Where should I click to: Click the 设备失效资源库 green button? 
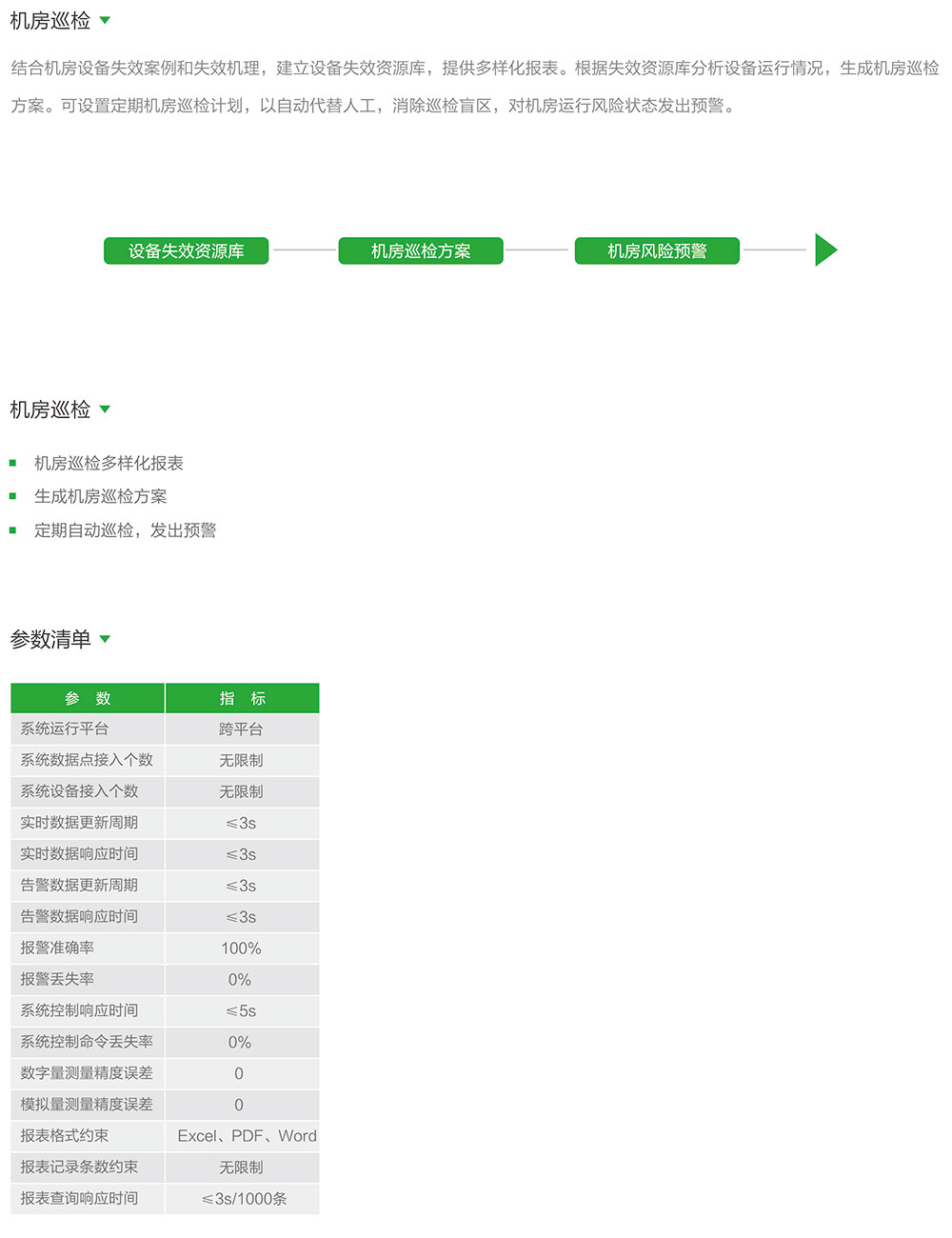tap(186, 250)
